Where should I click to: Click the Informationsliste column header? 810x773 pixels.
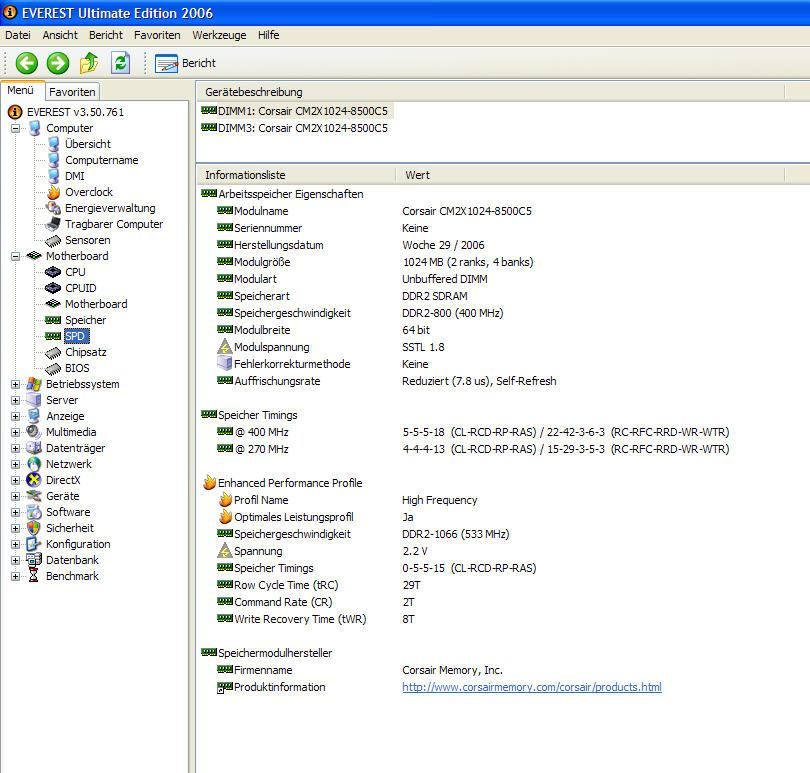tap(297, 175)
